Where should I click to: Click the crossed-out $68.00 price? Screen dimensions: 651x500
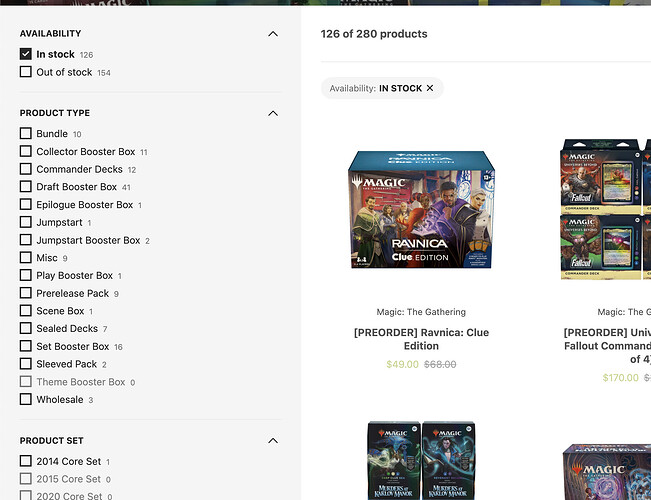[440, 364]
